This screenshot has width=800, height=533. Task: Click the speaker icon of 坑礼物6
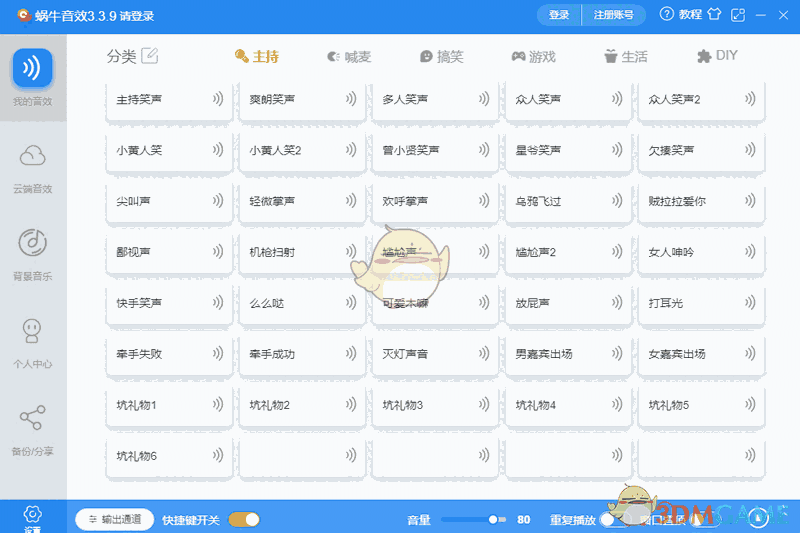(x=218, y=455)
